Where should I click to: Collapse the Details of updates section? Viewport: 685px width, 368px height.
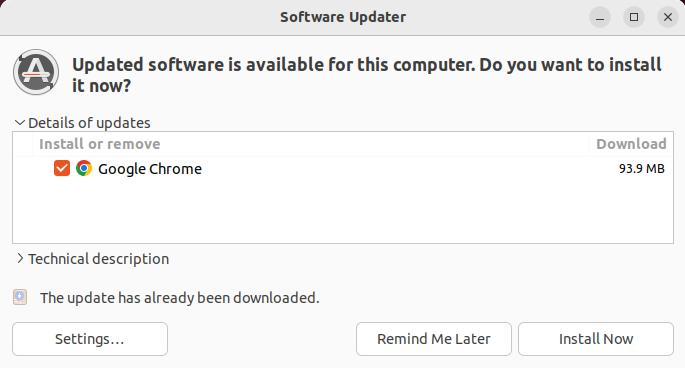tap(83, 123)
